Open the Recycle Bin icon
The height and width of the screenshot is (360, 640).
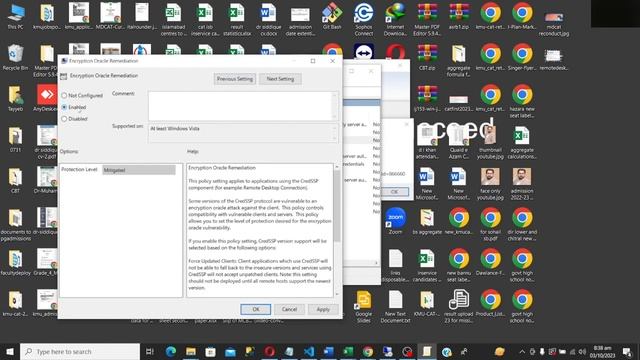coord(16,57)
